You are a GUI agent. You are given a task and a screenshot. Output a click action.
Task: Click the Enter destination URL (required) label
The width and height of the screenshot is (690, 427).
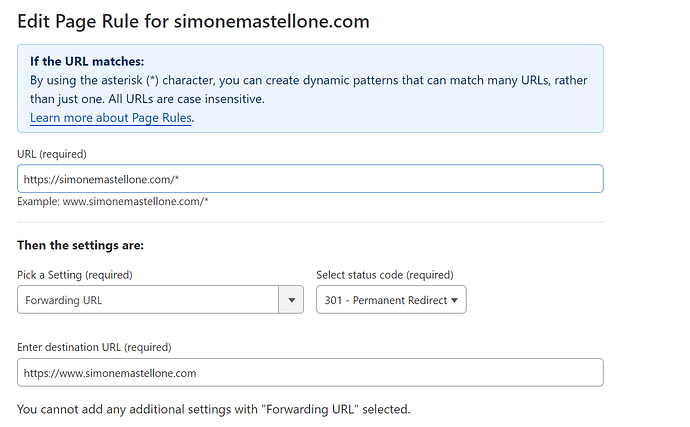click(x=94, y=347)
